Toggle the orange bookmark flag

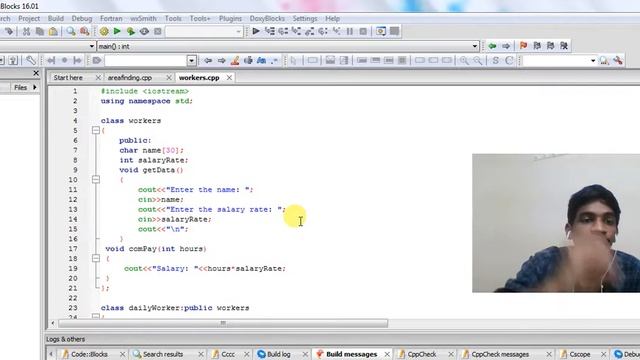pos(524,46)
